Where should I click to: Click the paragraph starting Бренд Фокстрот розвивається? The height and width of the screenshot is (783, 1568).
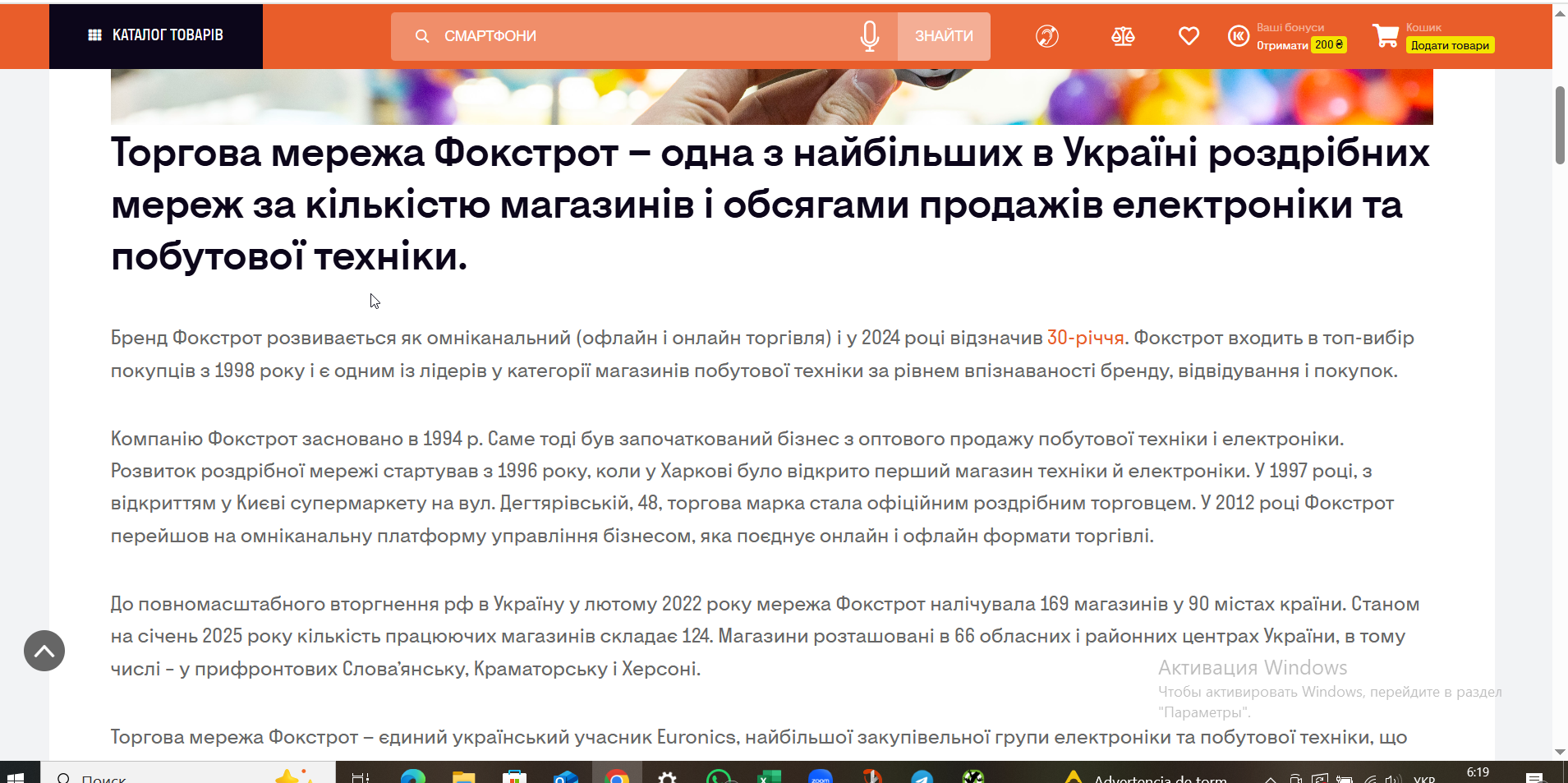click(x=762, y=354)
